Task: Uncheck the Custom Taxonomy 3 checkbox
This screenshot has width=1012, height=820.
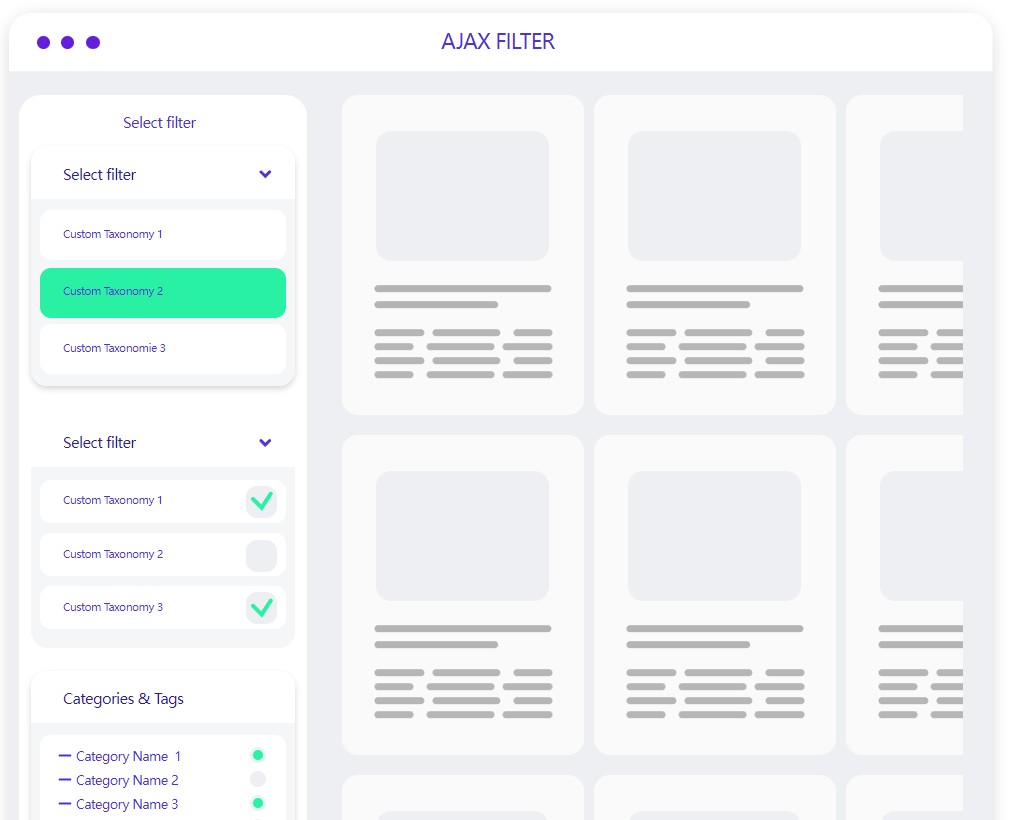Action: [261, 608]
